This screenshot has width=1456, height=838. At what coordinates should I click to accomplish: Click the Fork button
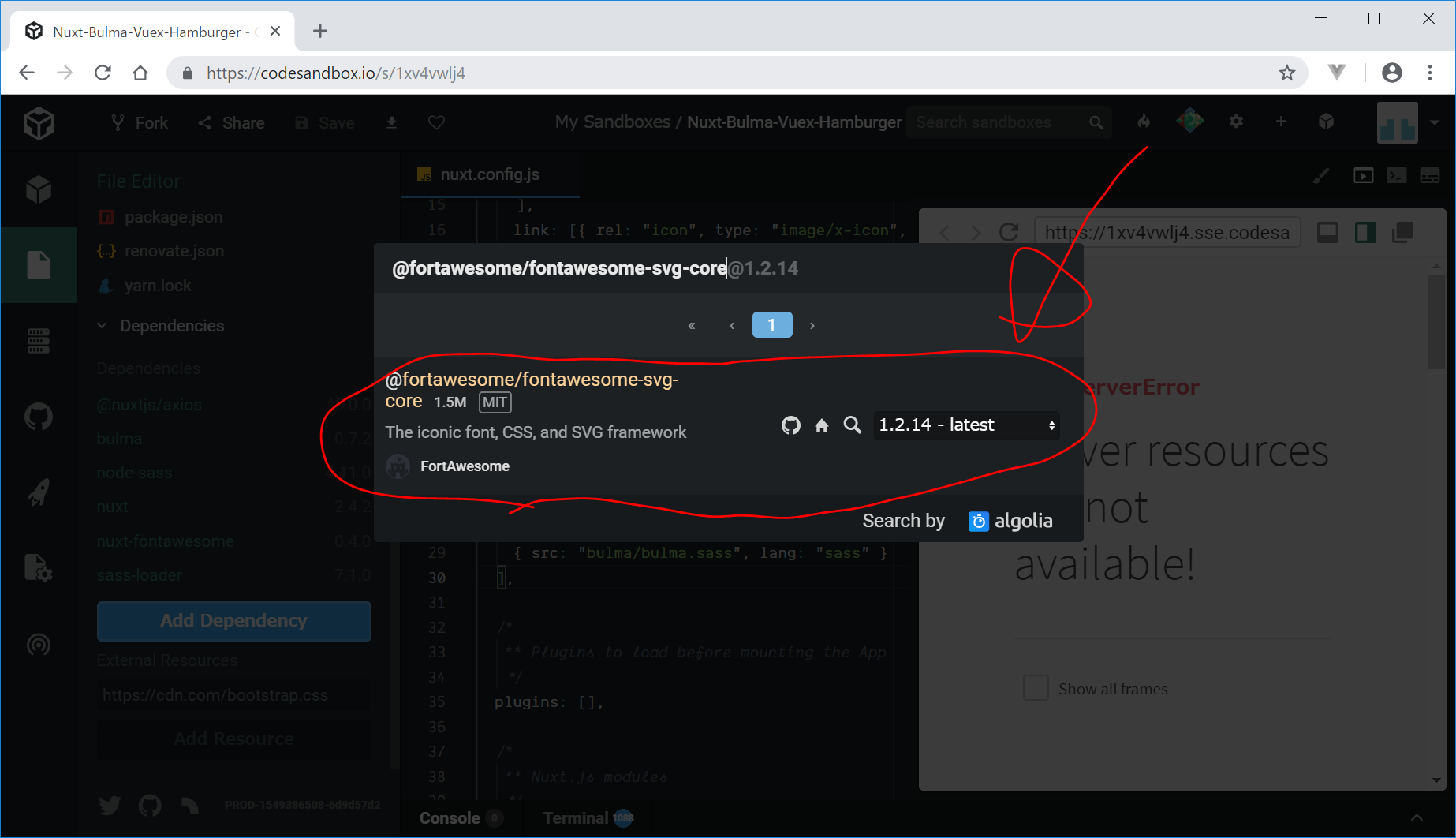click(140, 122)
